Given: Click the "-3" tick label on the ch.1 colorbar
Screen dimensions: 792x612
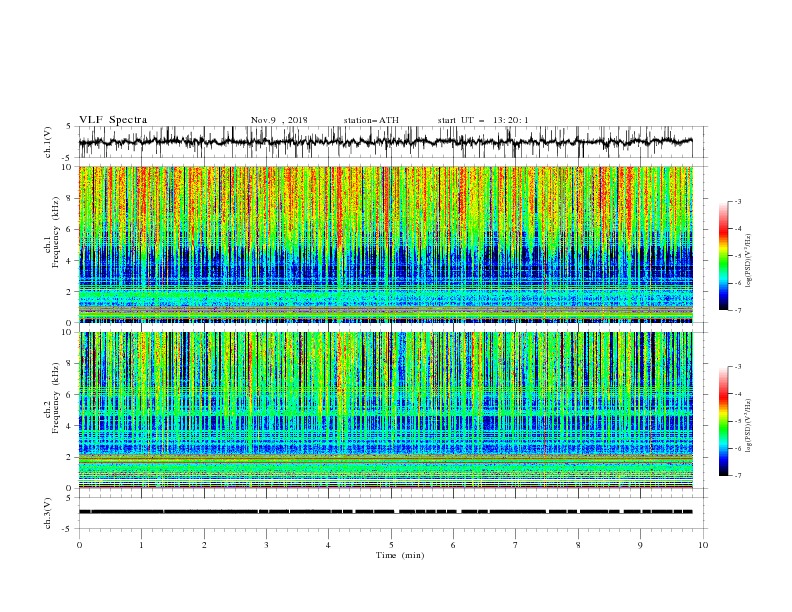Looking at the screenshot, I should [x=738, y=201].
